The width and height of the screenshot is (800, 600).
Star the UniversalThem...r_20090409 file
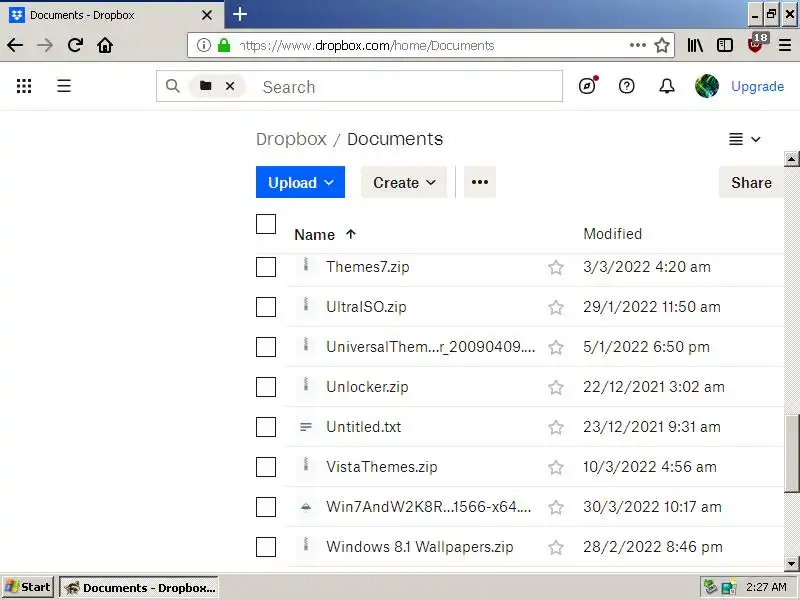(x=556, y=348)
